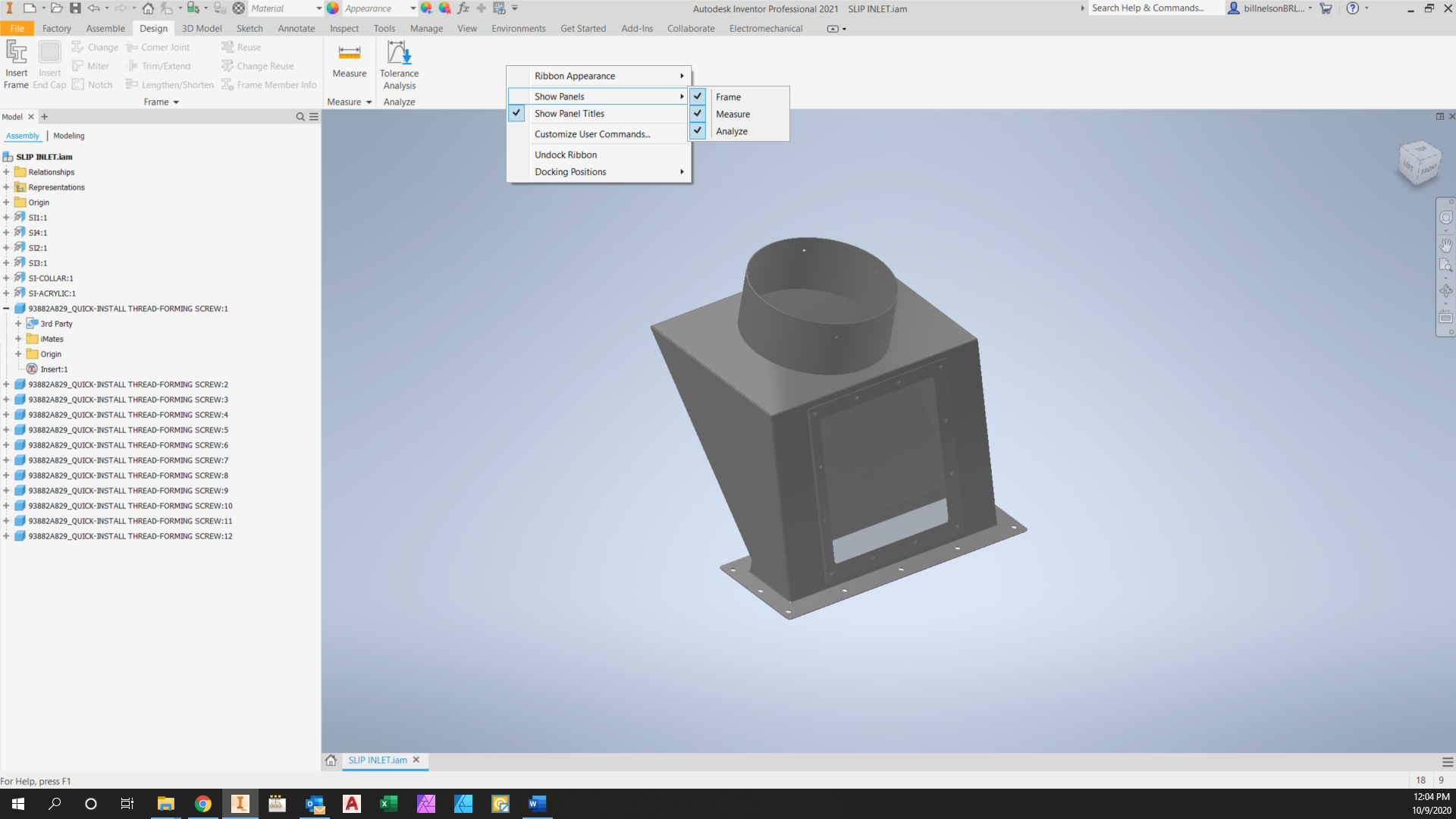The image size is (1456, 819).
Task: Expand the Relationships folder
Action: 6,172
